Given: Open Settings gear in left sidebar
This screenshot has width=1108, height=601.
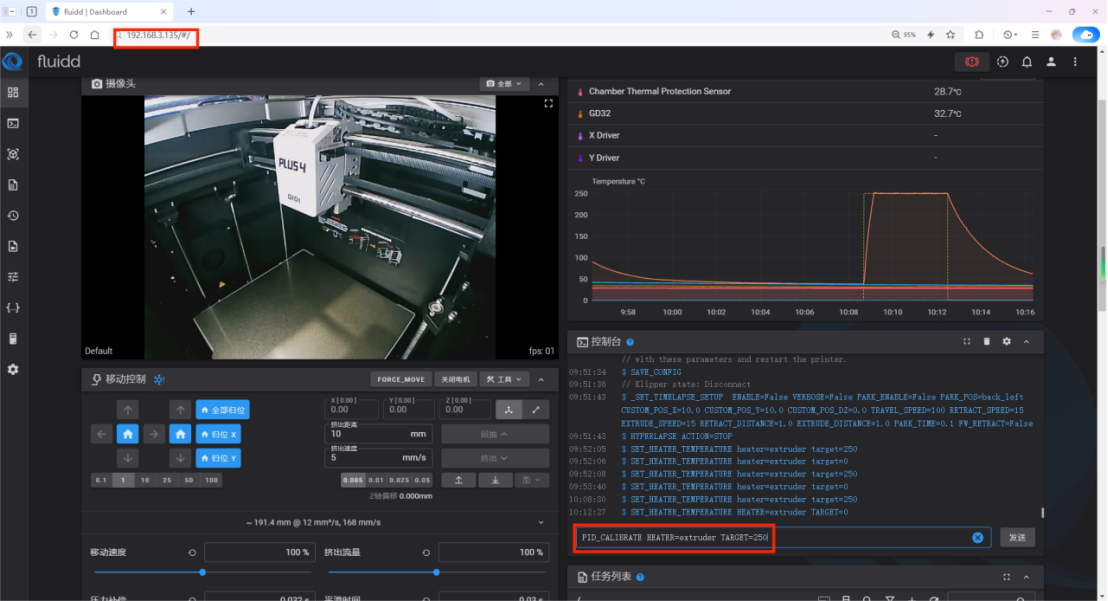Looking at the screenshot, I should pos(13,369).
